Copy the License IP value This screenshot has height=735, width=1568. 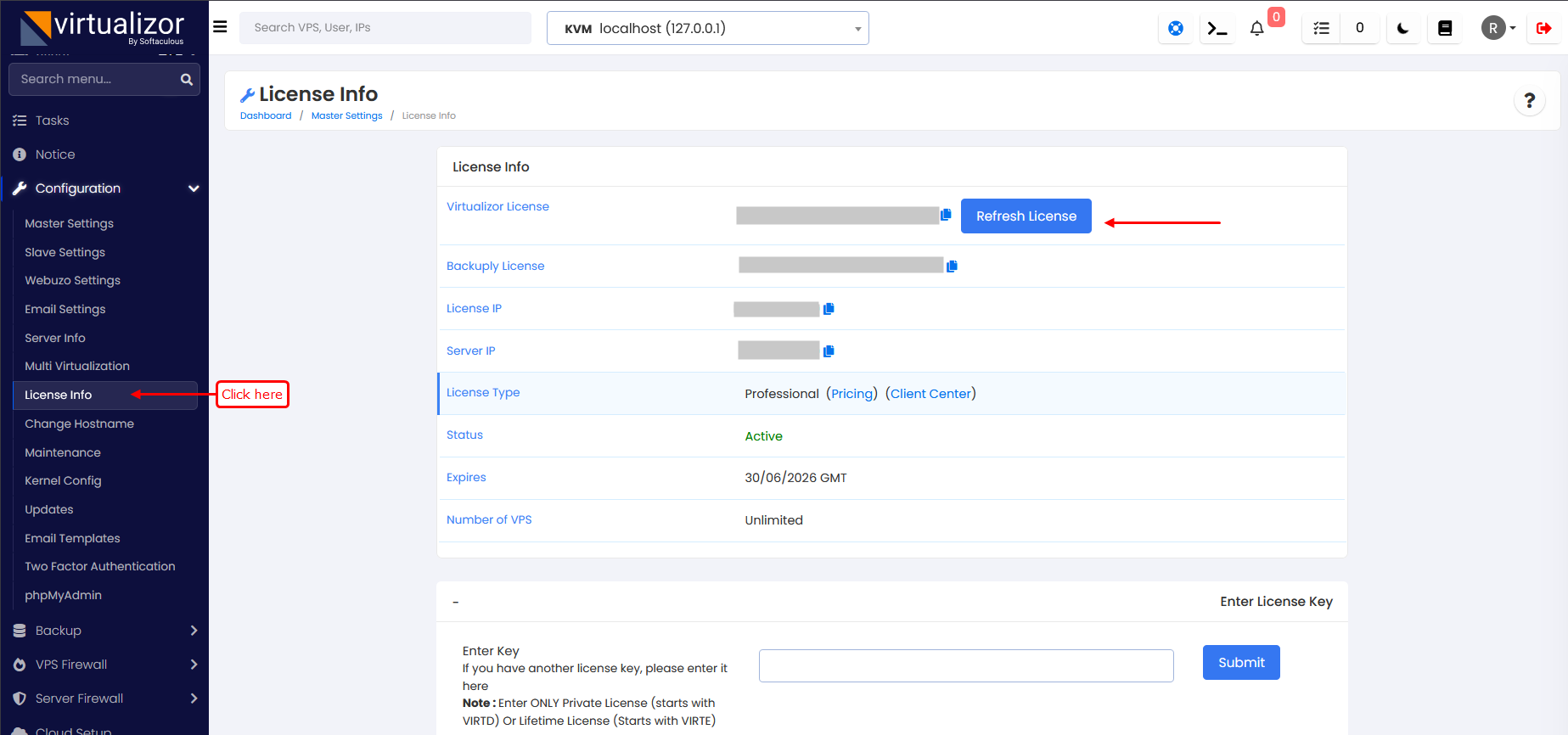pyautogui.click(x=829, y=309)
